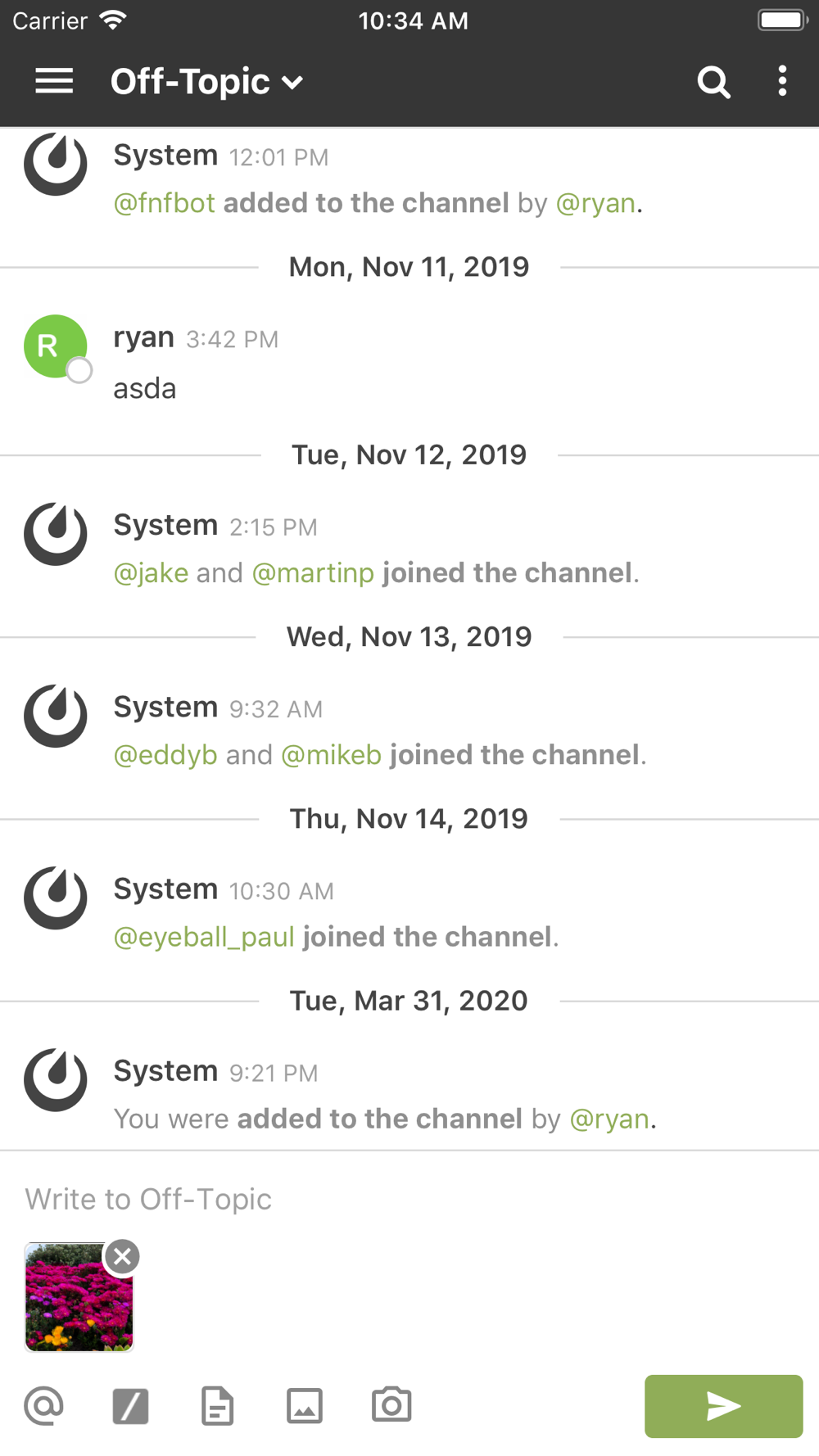
Task: Open @mikeb mention link
Action: tap(331, 754)
